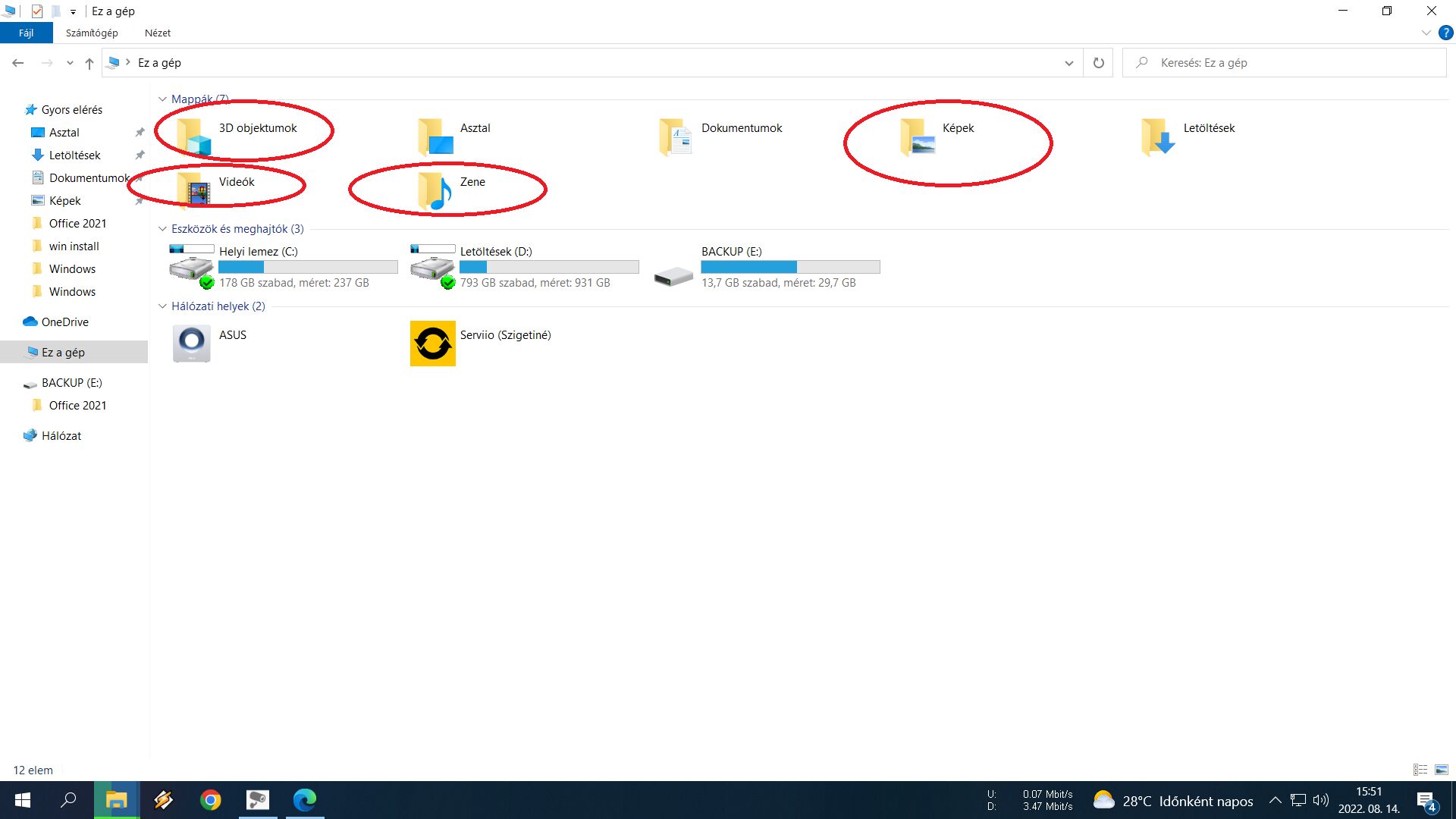Open the ASUS network device icon
This screenshot has width=1456, height=819.
pyautogui.click(x=191, y=344)
